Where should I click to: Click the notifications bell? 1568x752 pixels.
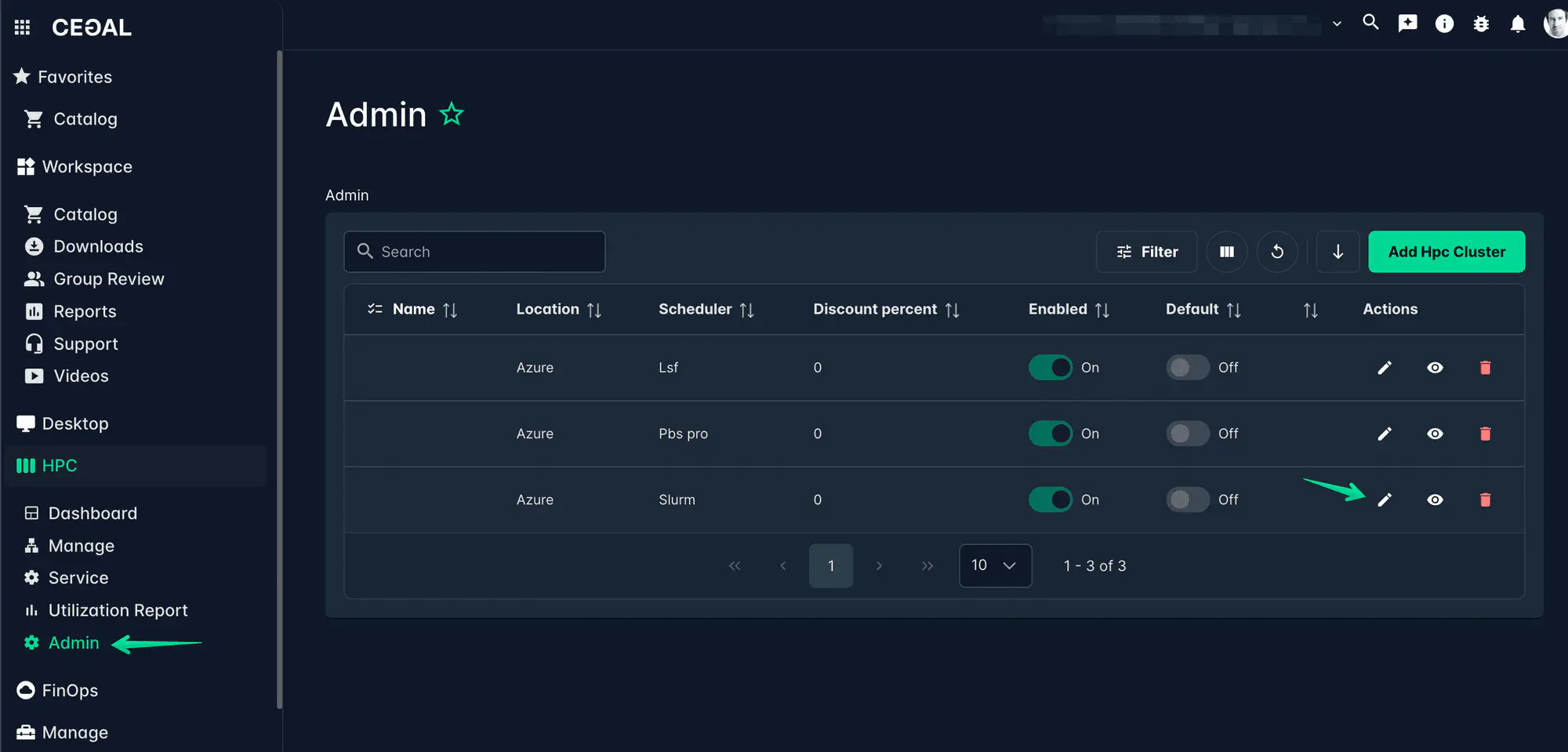click(1517, 24)
